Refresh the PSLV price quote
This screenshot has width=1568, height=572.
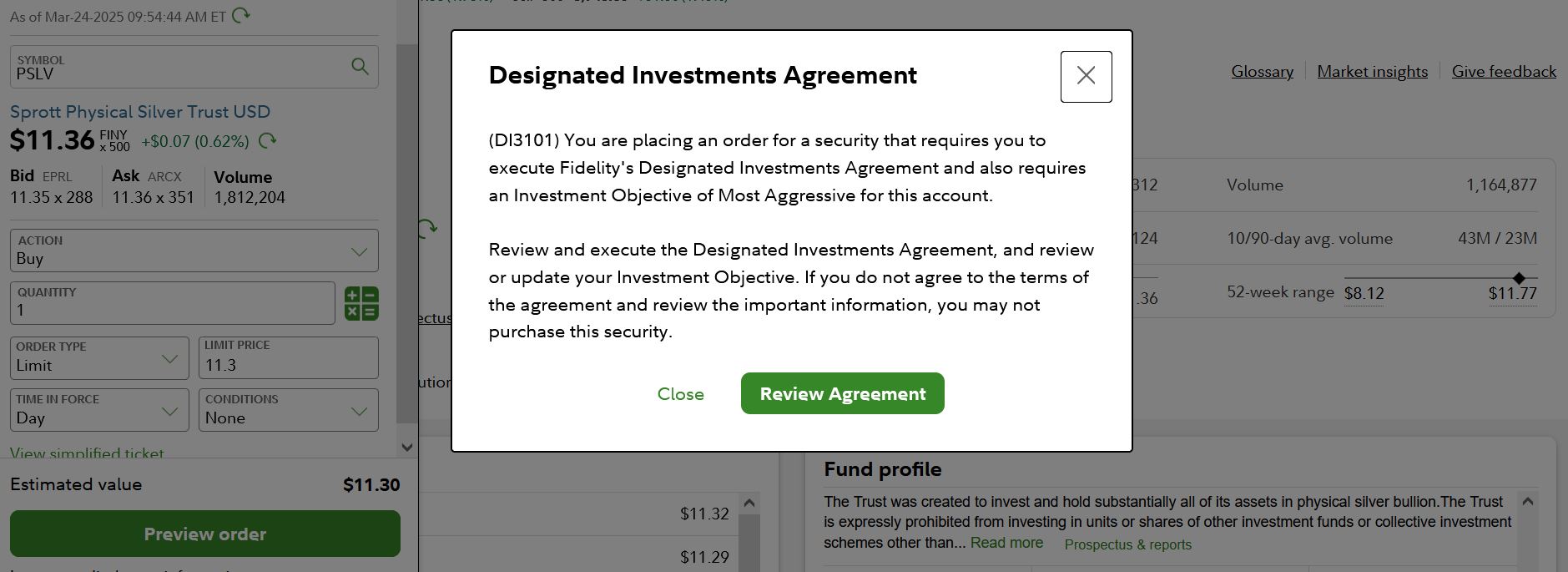pos(268,141)
